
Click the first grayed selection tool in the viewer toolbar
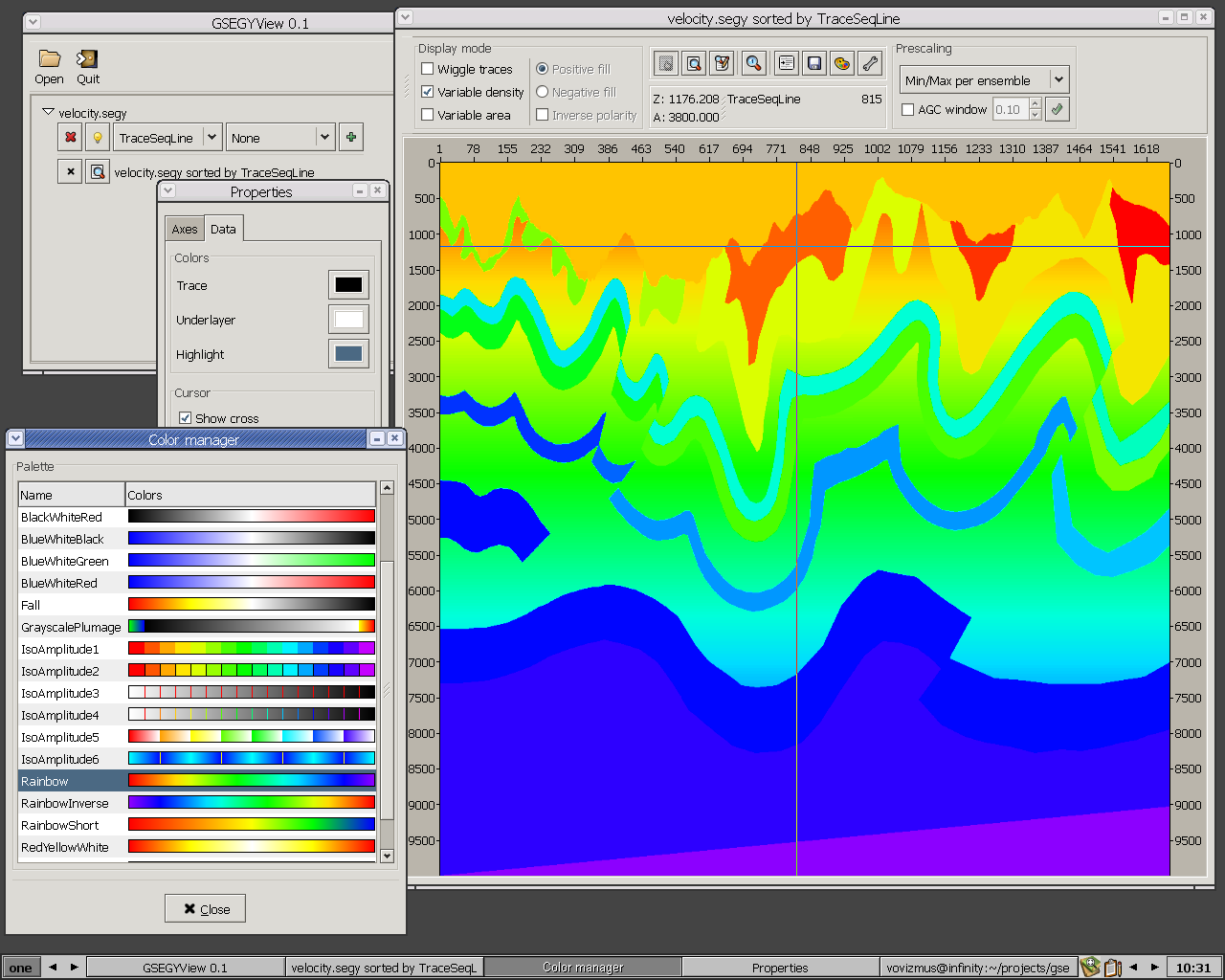[666, 63]
